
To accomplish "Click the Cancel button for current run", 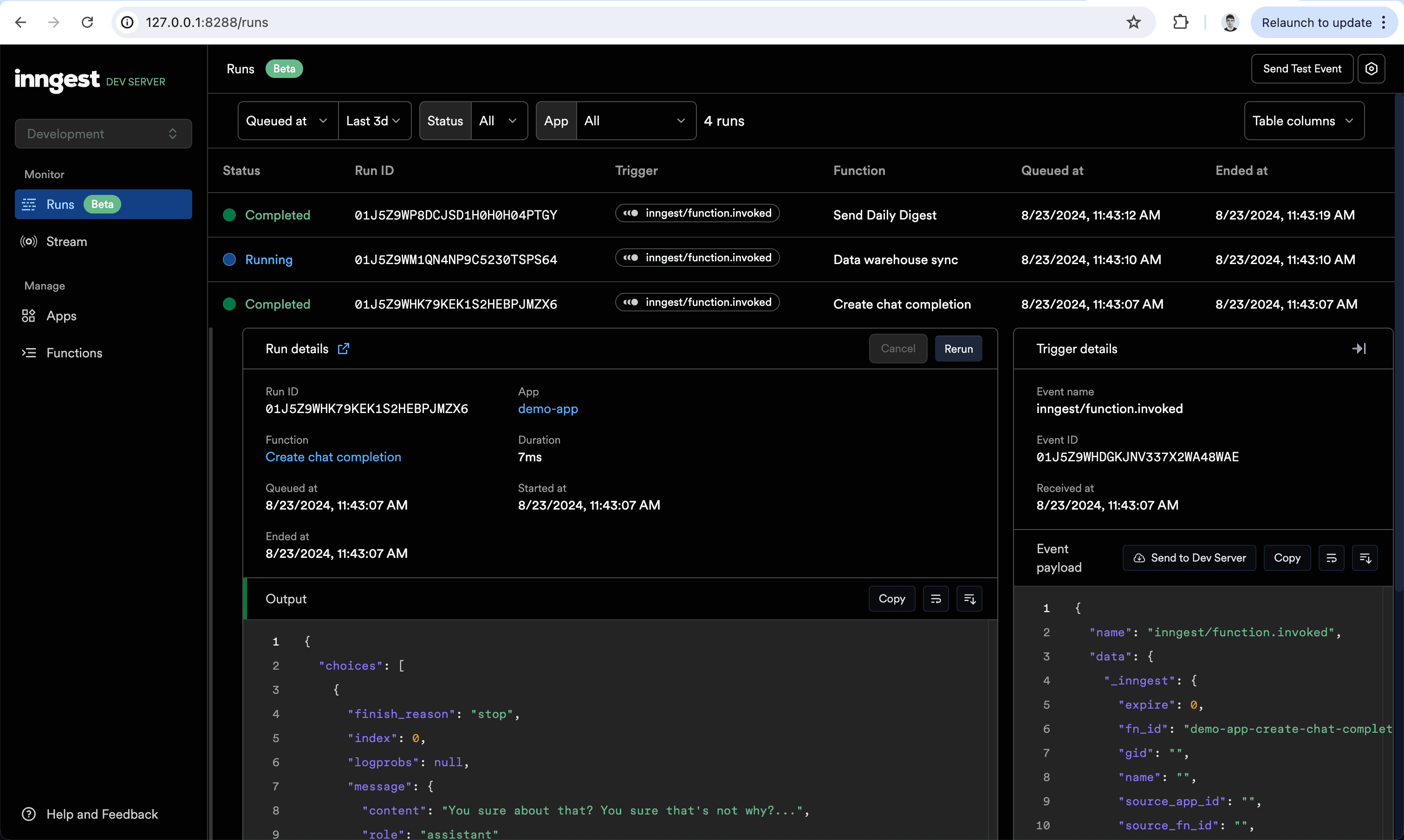I will [x=898, y=348].
